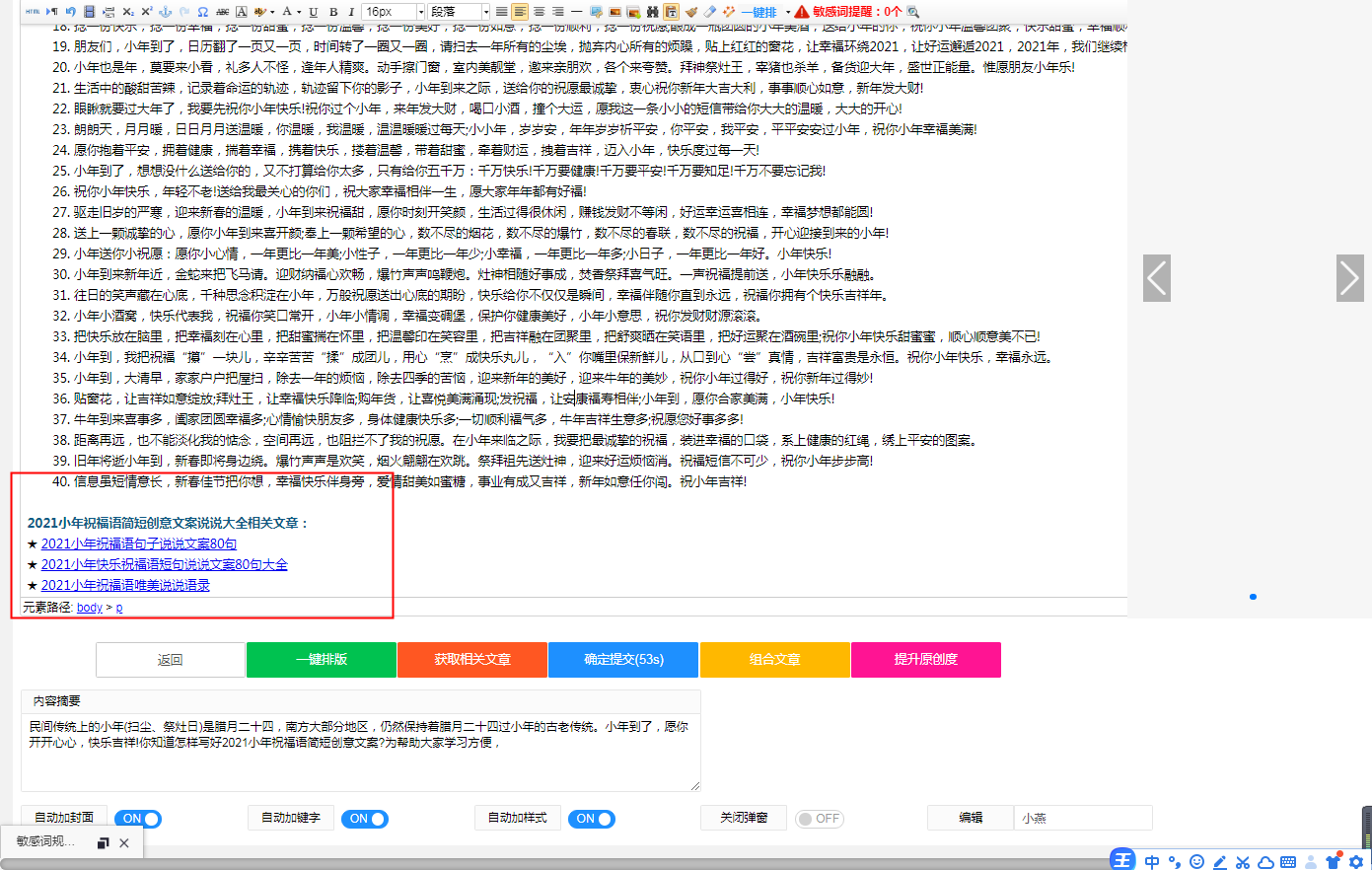The height and width of the screenshot is (870, 1372).
Task: Turn off the 自动加封面 switch
Action: click(x=137, y=819)
